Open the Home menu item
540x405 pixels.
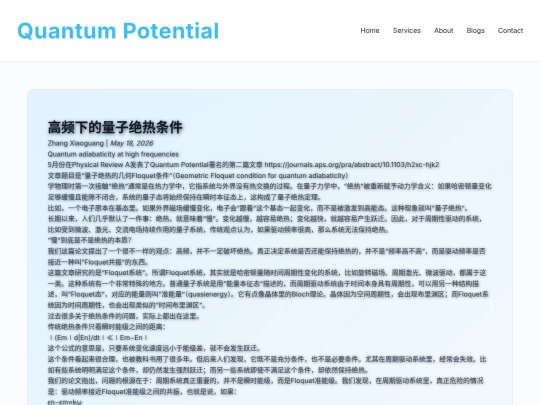[370, 31]
